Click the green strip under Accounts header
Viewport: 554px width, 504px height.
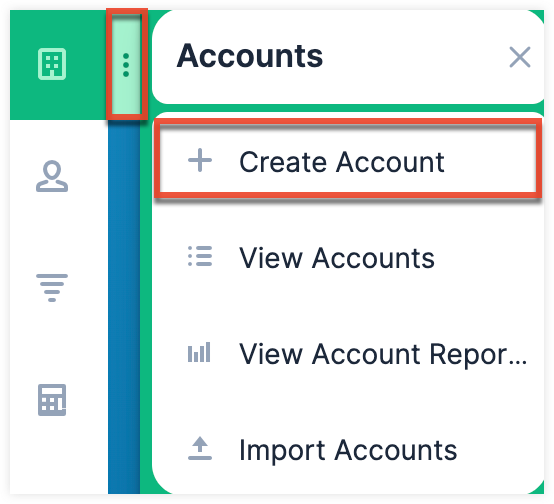coord(348,108)
